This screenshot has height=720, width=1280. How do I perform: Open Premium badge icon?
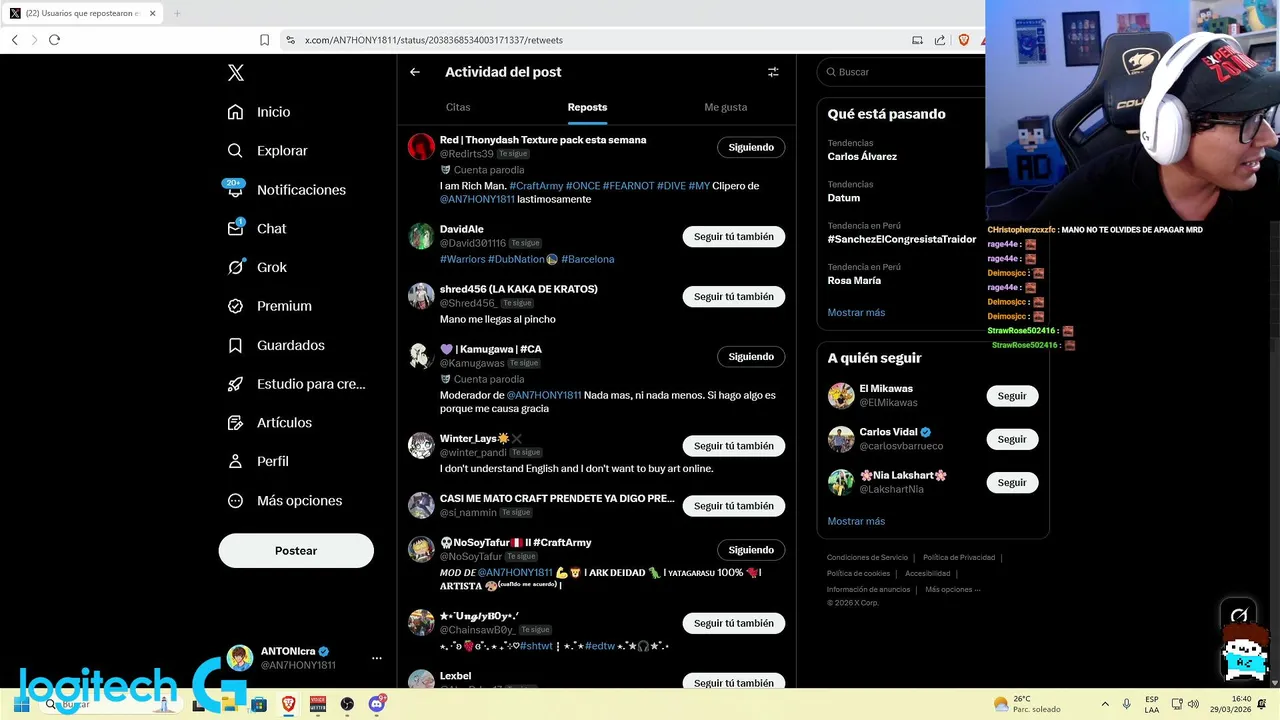[235, 306]
